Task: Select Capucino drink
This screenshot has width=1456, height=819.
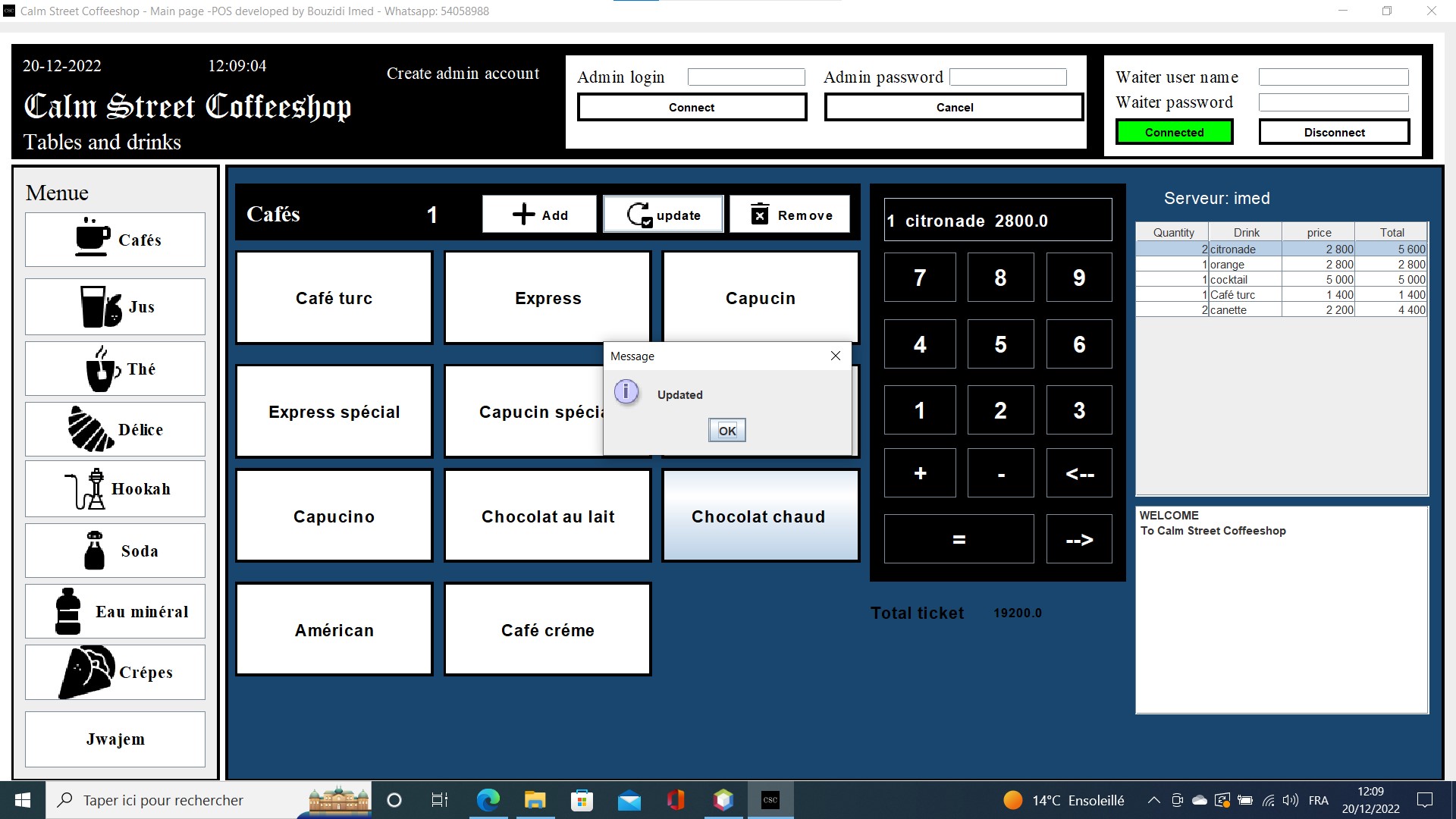Action: point(334,516)
